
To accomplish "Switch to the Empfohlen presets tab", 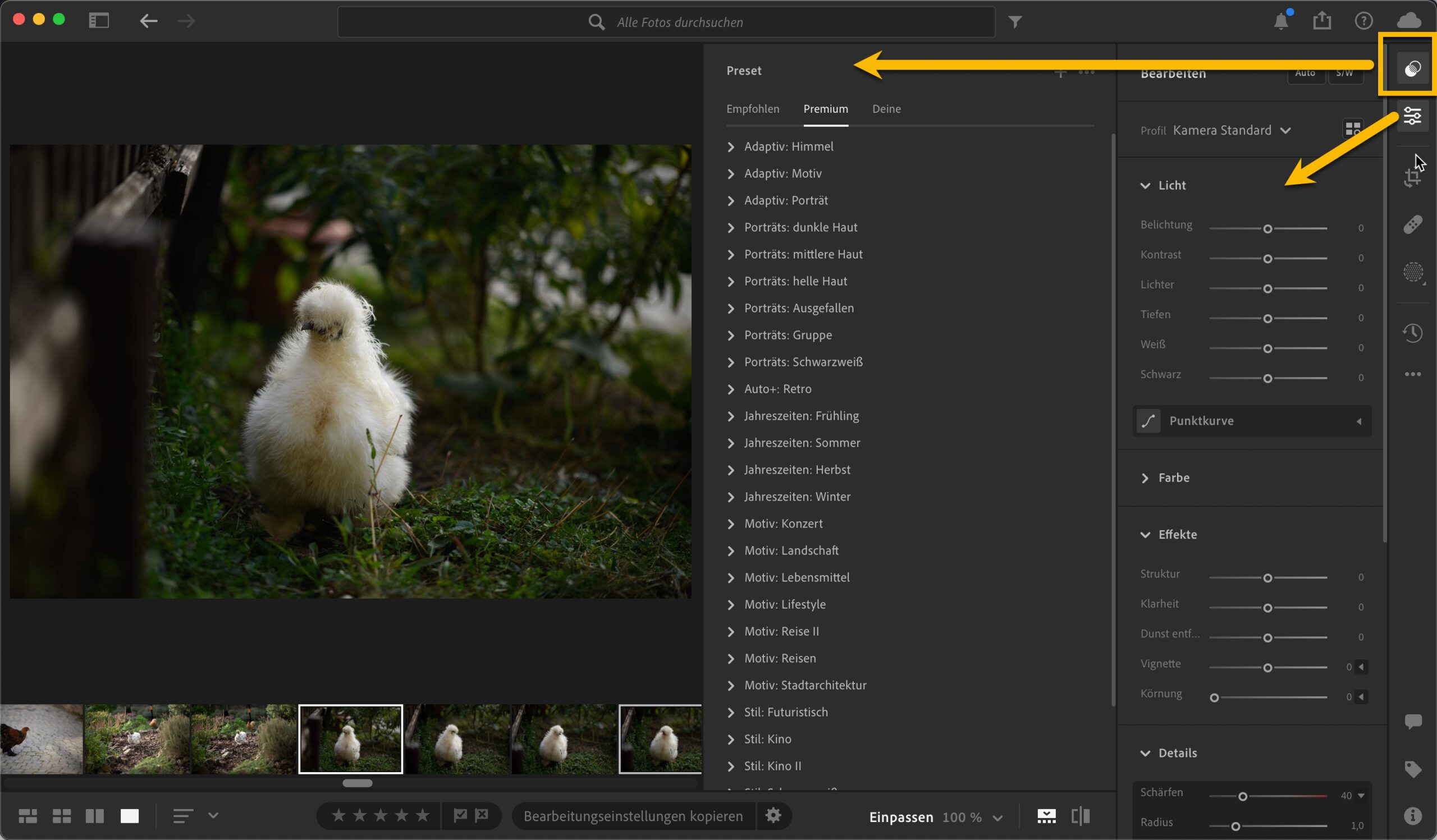I will [752, 109].
